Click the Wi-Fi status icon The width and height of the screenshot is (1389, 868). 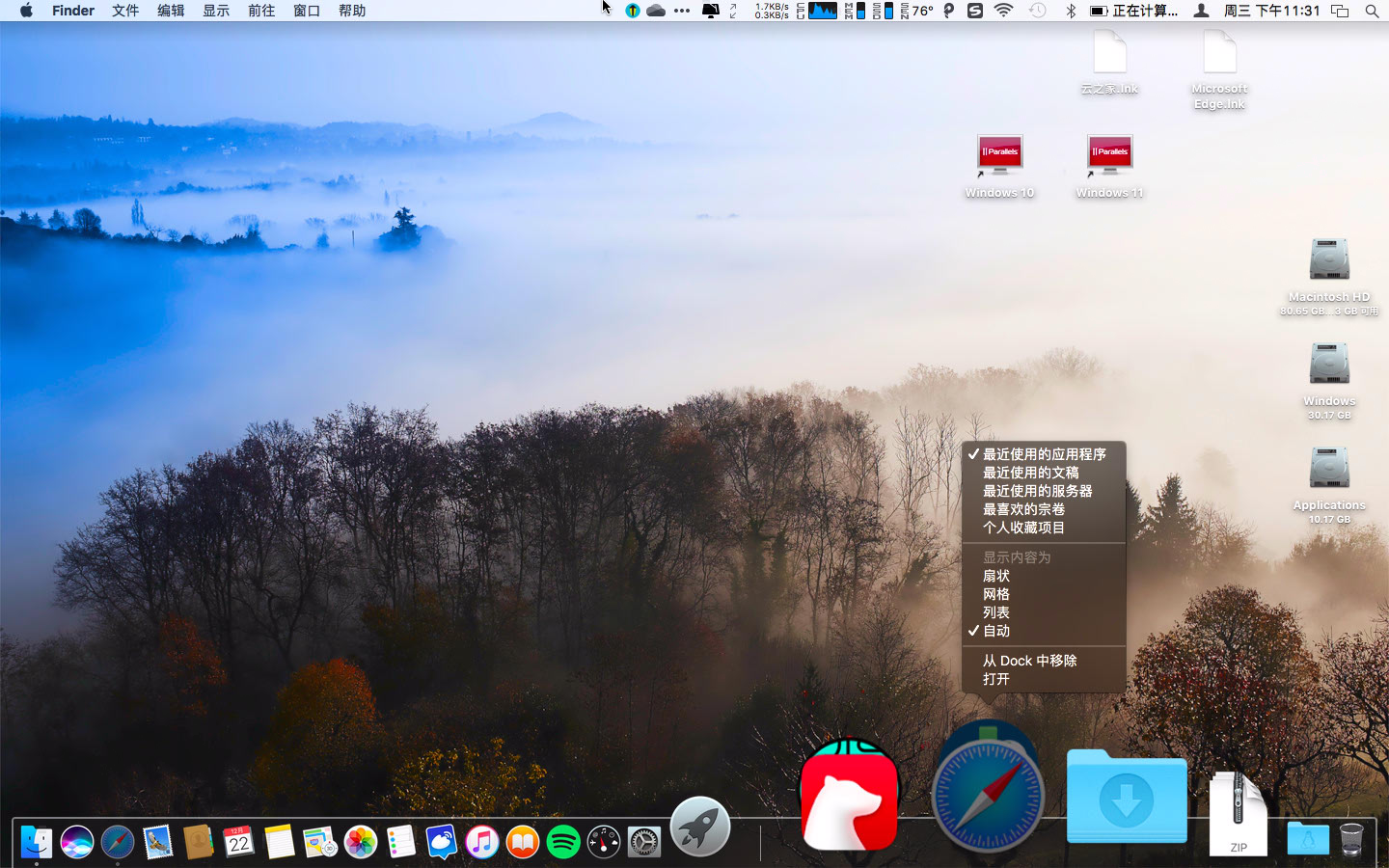click(x=1003, y=11)
